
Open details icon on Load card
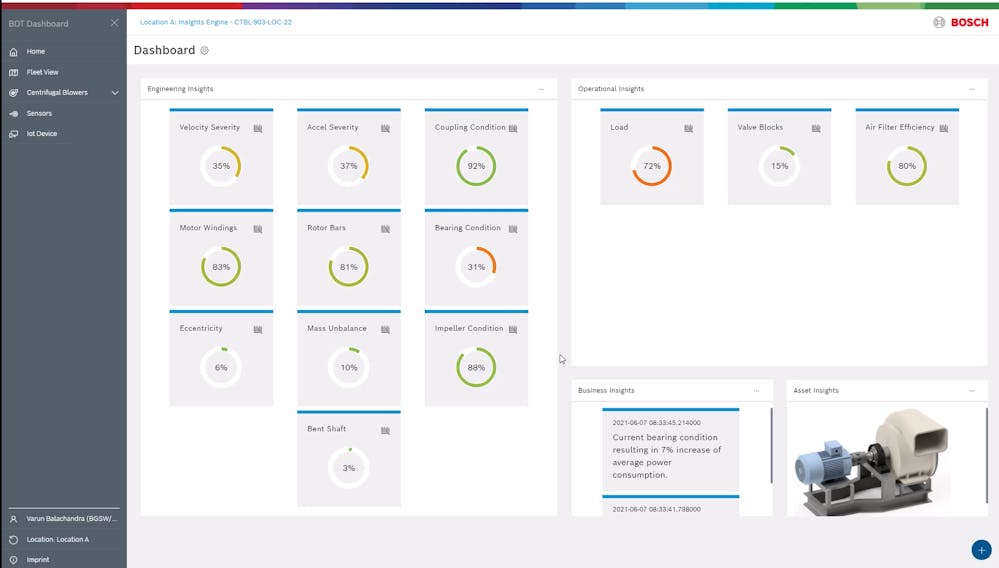(x=688, y=128)
